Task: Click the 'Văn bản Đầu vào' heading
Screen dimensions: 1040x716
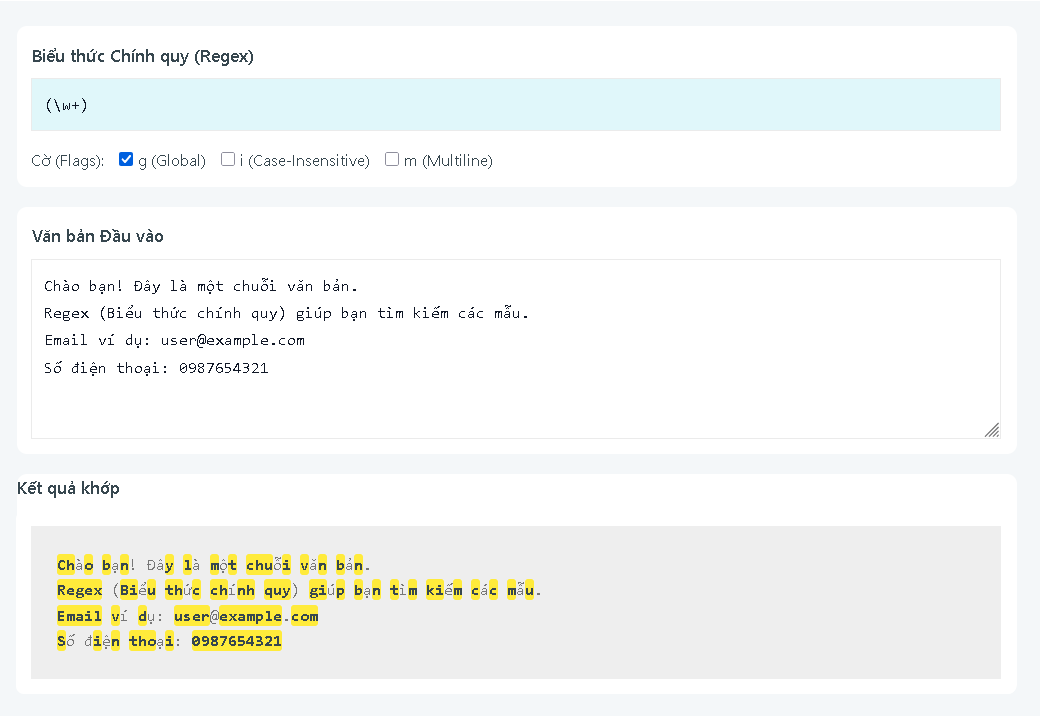Action: (x=98, y=236)
